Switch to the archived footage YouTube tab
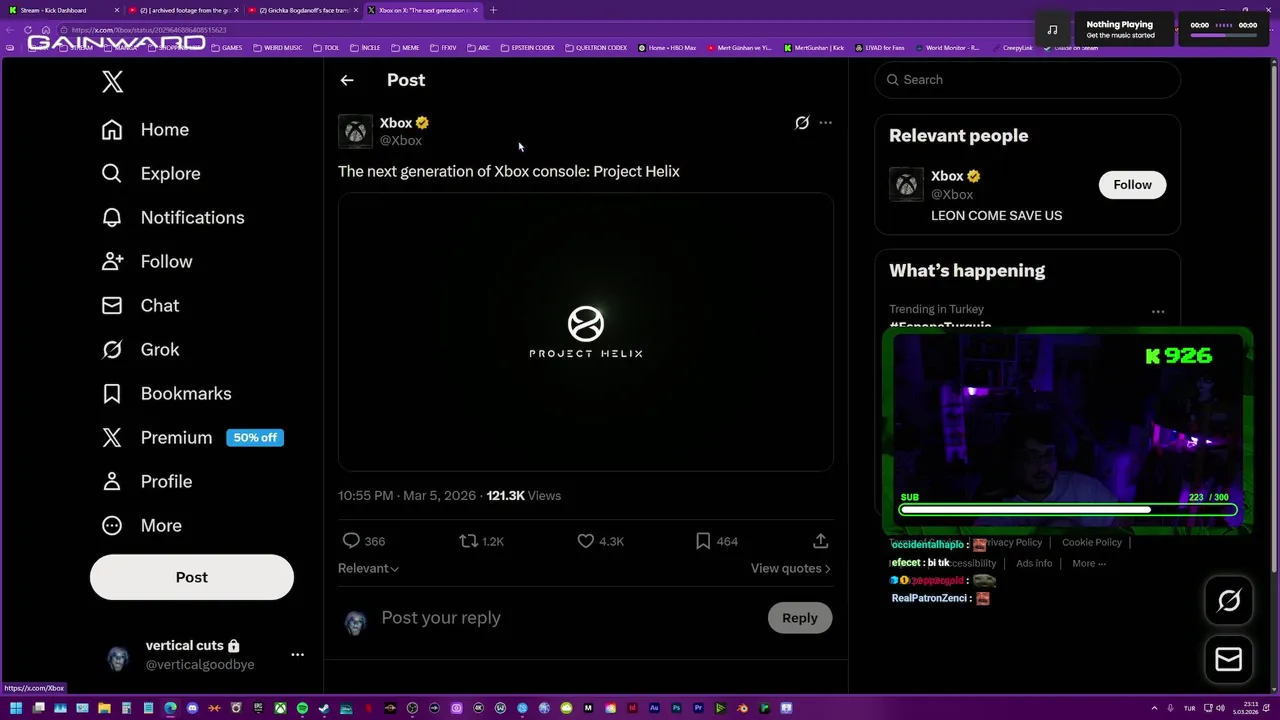 (184, 10)
